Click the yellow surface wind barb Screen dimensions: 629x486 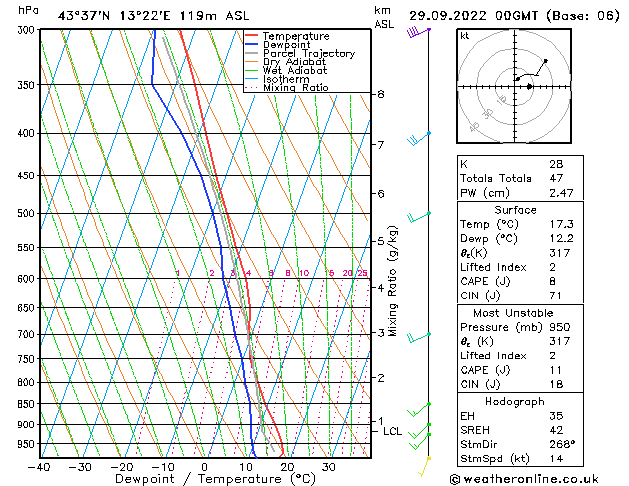[425, 466]
